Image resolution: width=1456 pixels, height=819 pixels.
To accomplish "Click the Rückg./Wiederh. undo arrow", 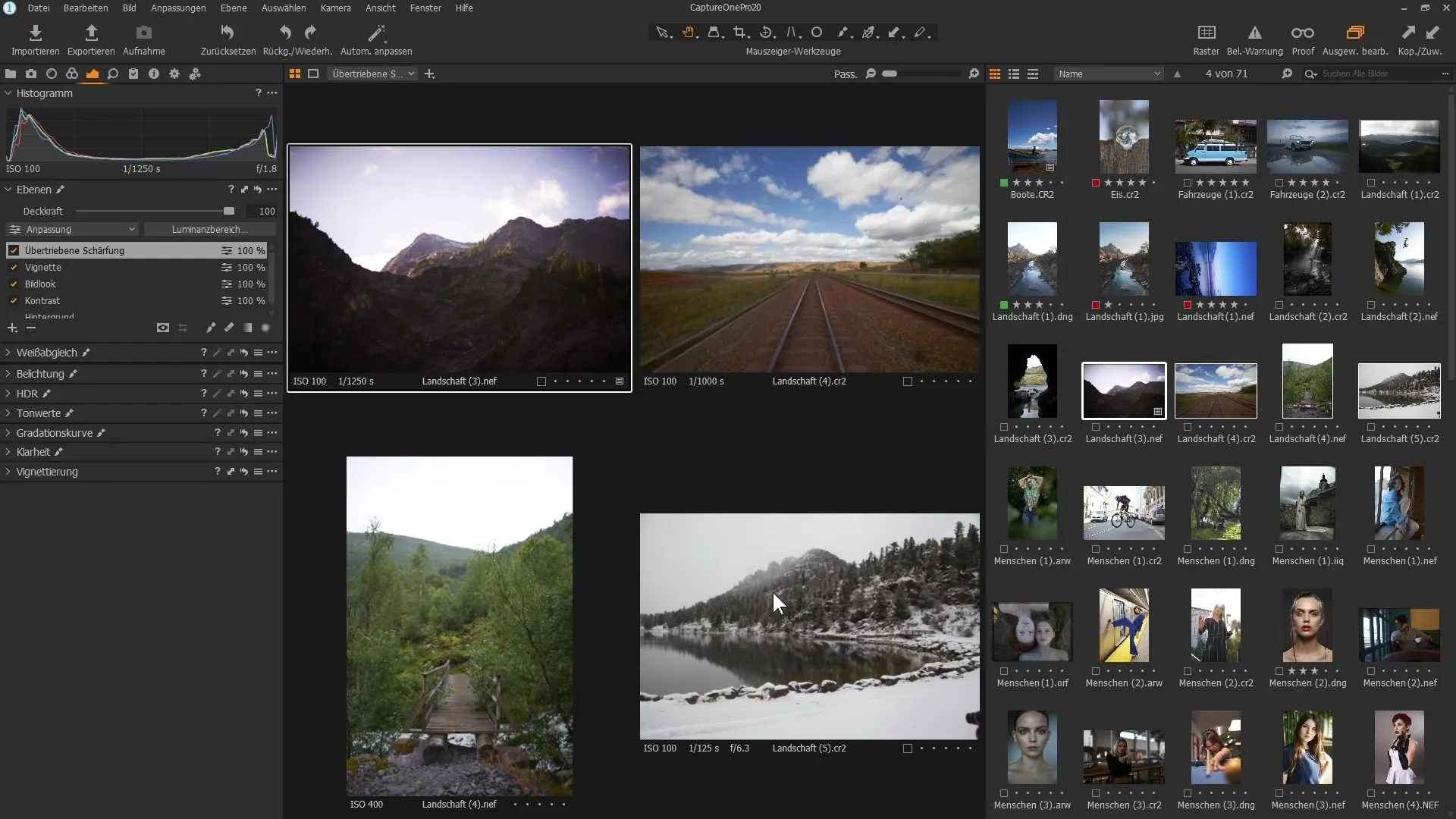I will [x=285, y=33].
